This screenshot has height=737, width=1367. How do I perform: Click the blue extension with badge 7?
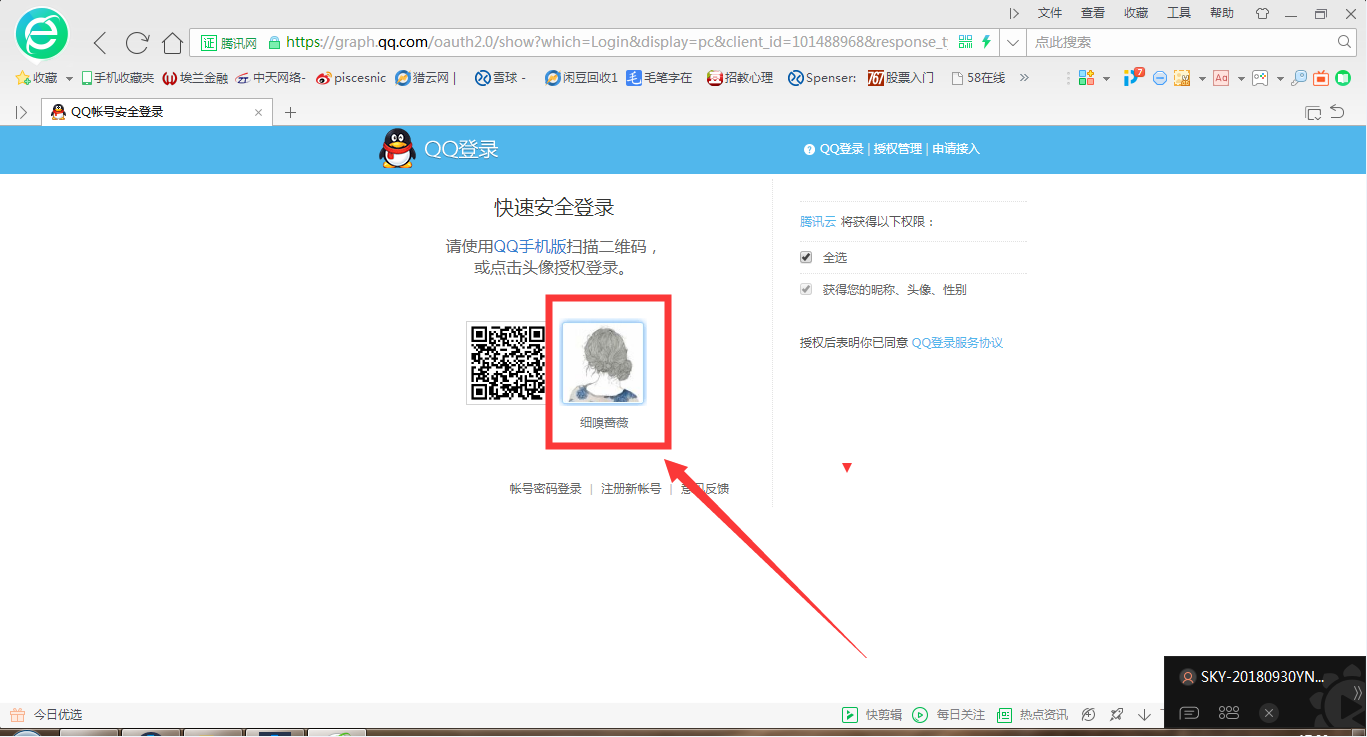pos(1133,77)
